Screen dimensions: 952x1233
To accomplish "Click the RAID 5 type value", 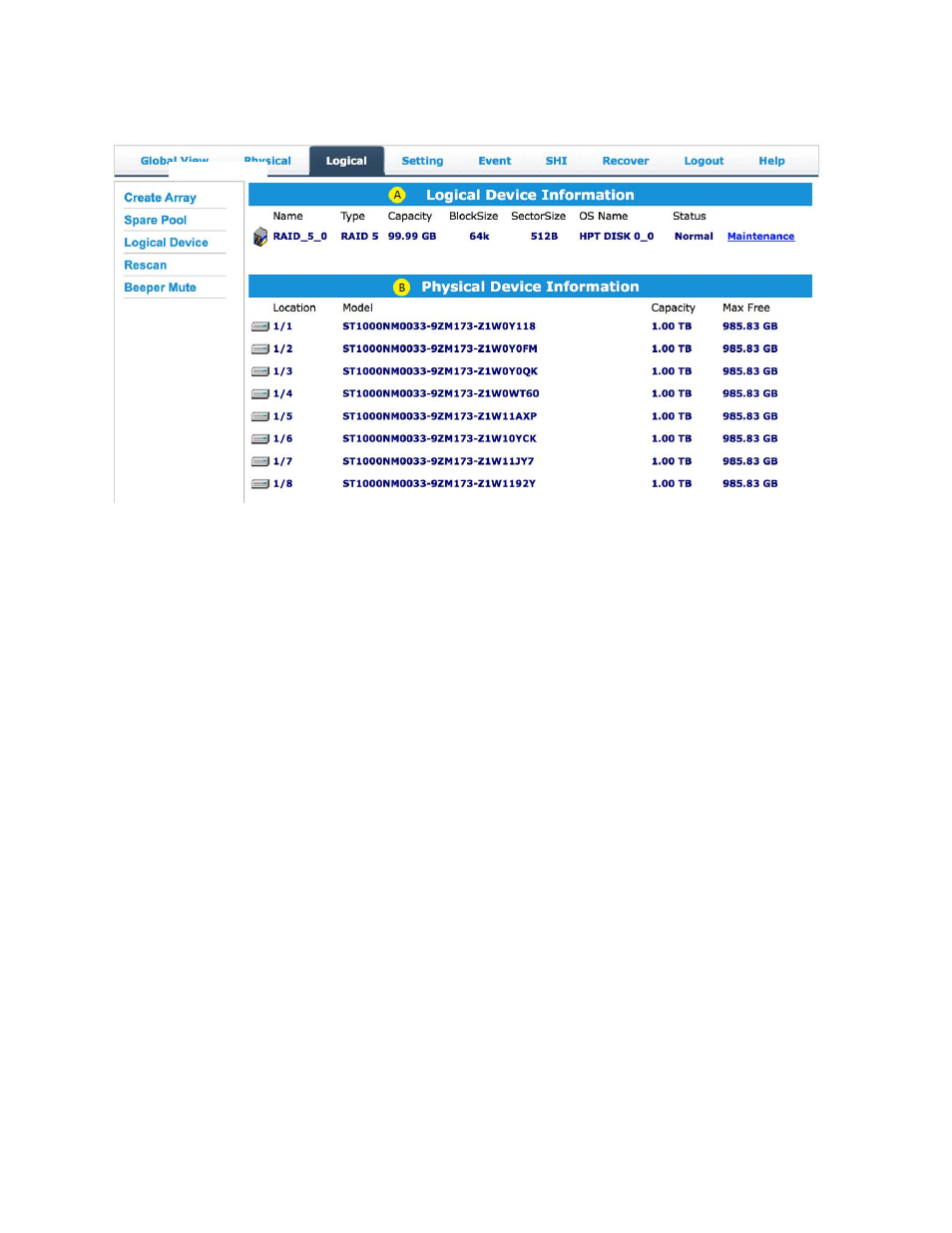I will [359, 237].
